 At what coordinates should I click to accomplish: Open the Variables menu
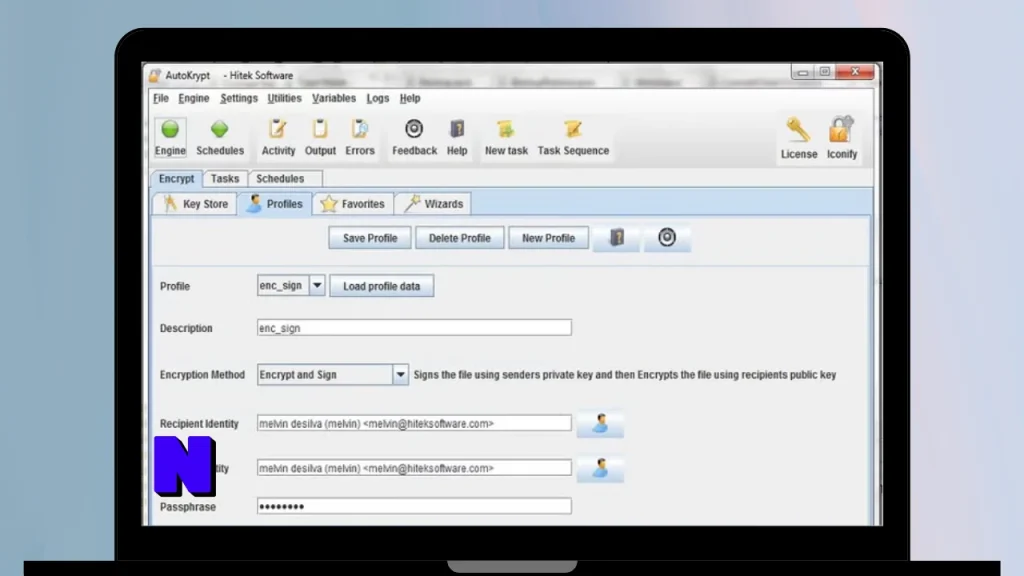tap(334, 98)
